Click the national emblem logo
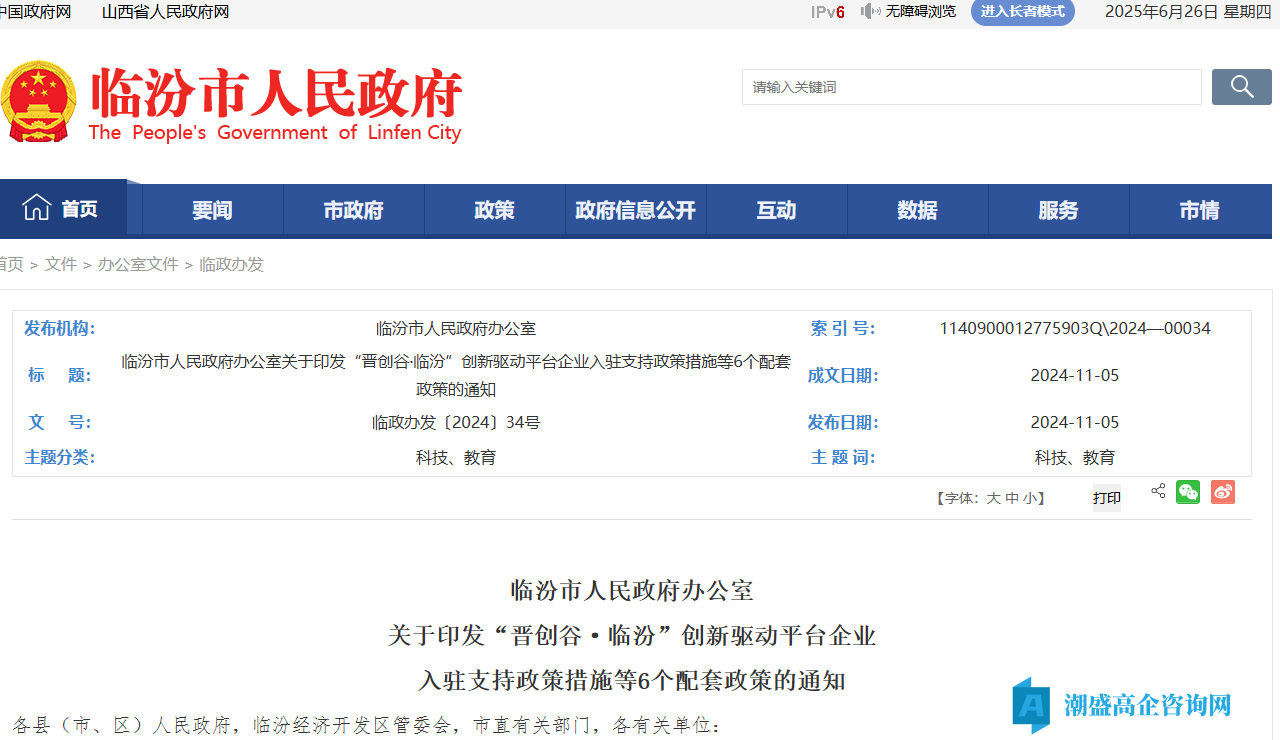The width and height of the screenshot is (1280, 740). [x=38, y=101]
